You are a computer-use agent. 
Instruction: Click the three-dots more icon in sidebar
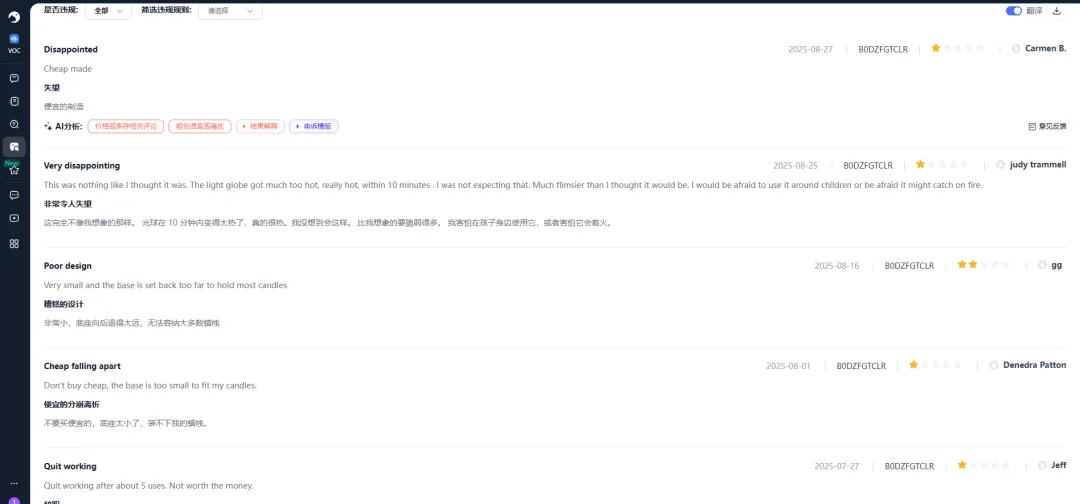point(14,483)
